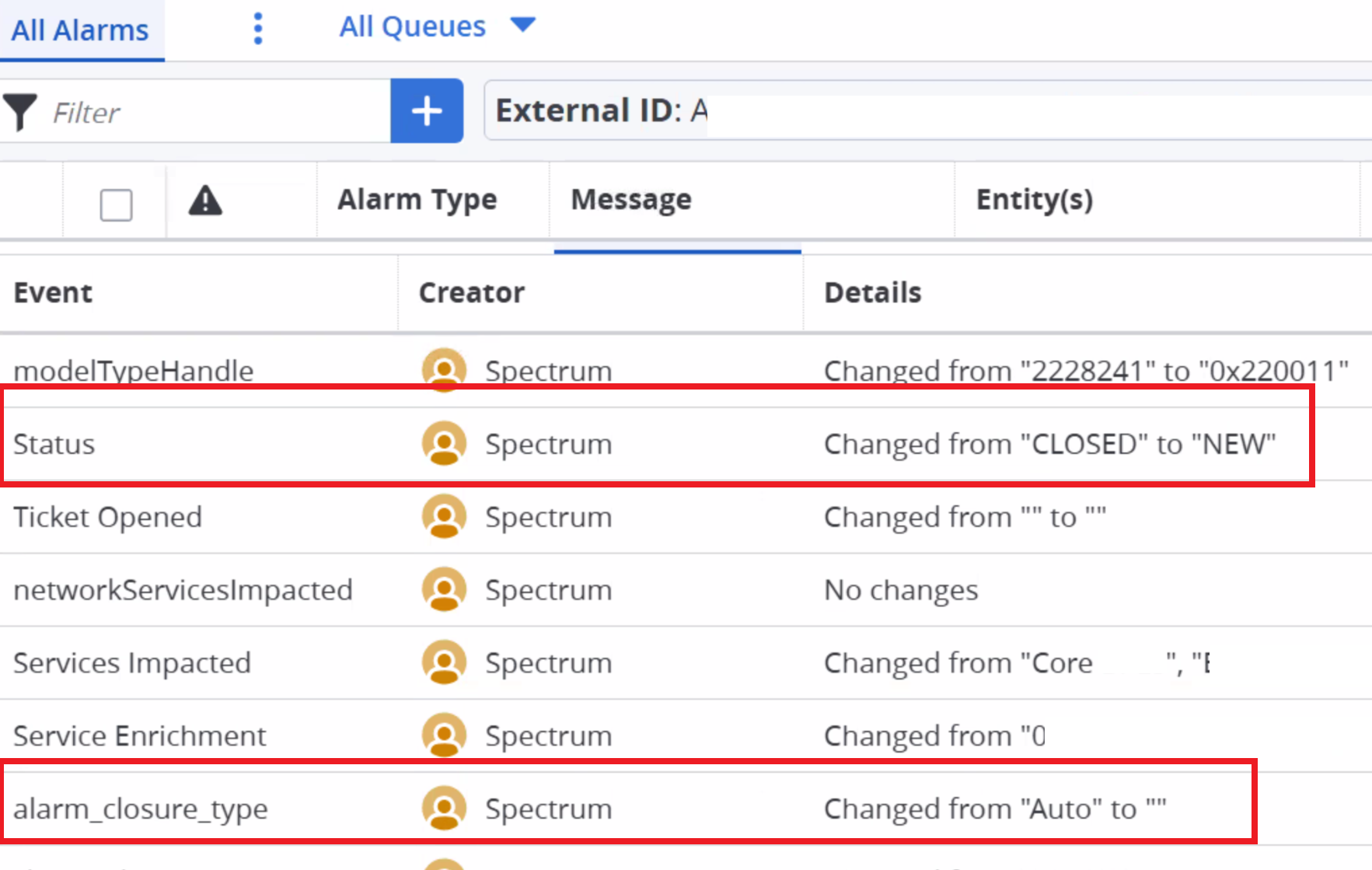Expand the All Queues dropdown arrow

point(522,25)
